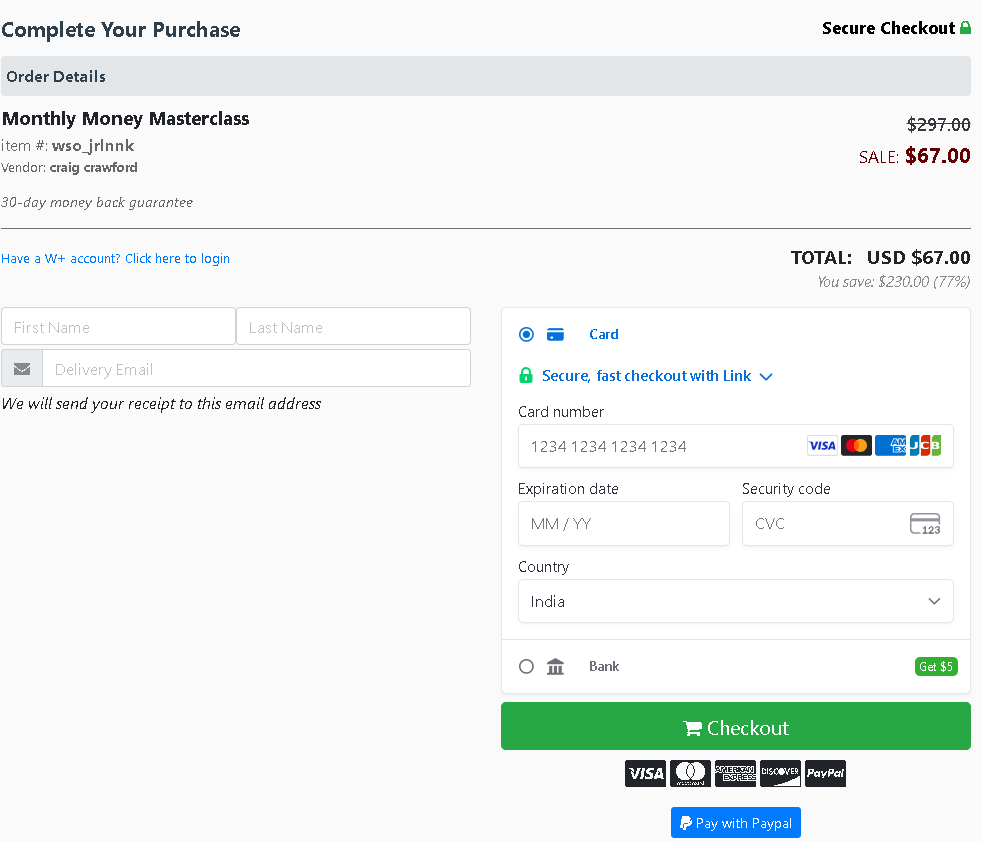
Task: Click the bank building icon
Action: (x=556, y=666)
